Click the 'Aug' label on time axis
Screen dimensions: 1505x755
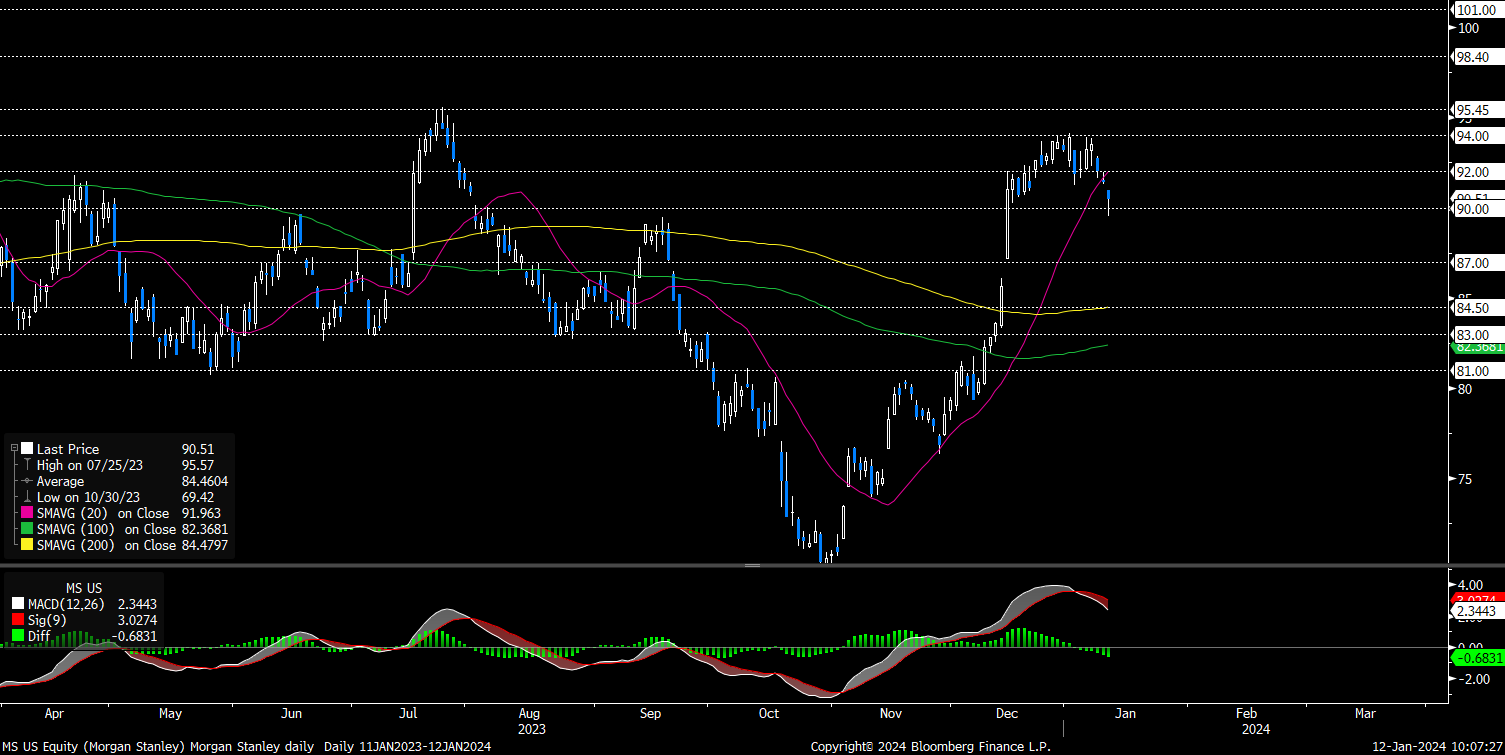click(529, 714)
